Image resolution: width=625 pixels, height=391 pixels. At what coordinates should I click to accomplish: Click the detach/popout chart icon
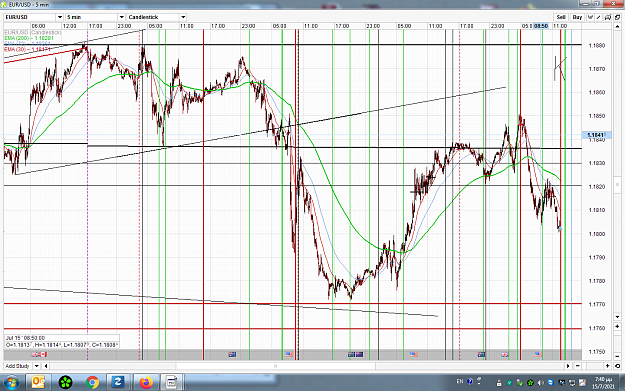pyautogui.click(x=617, y=17)
